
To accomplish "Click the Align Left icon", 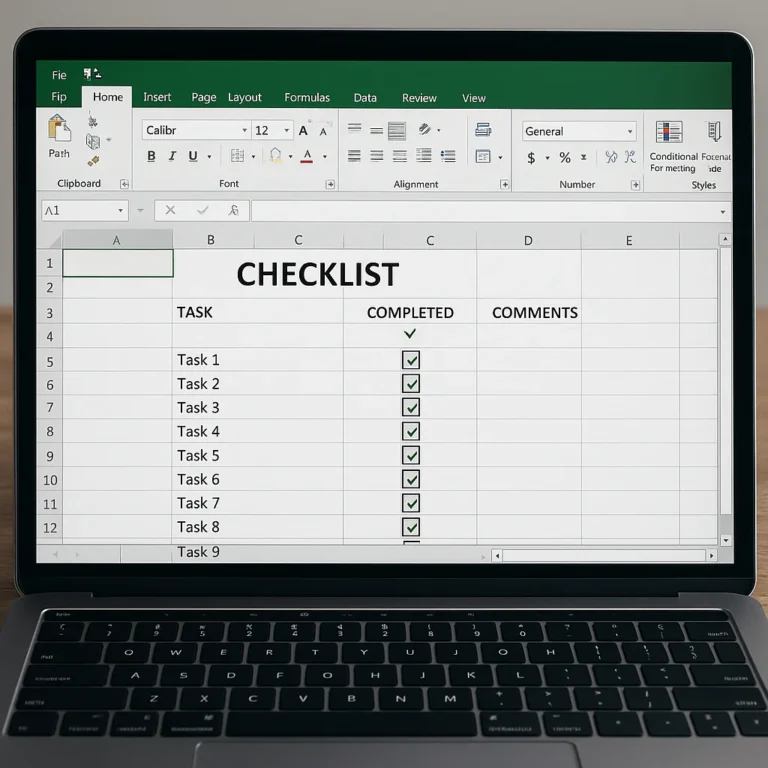I will tap(354, 156).
